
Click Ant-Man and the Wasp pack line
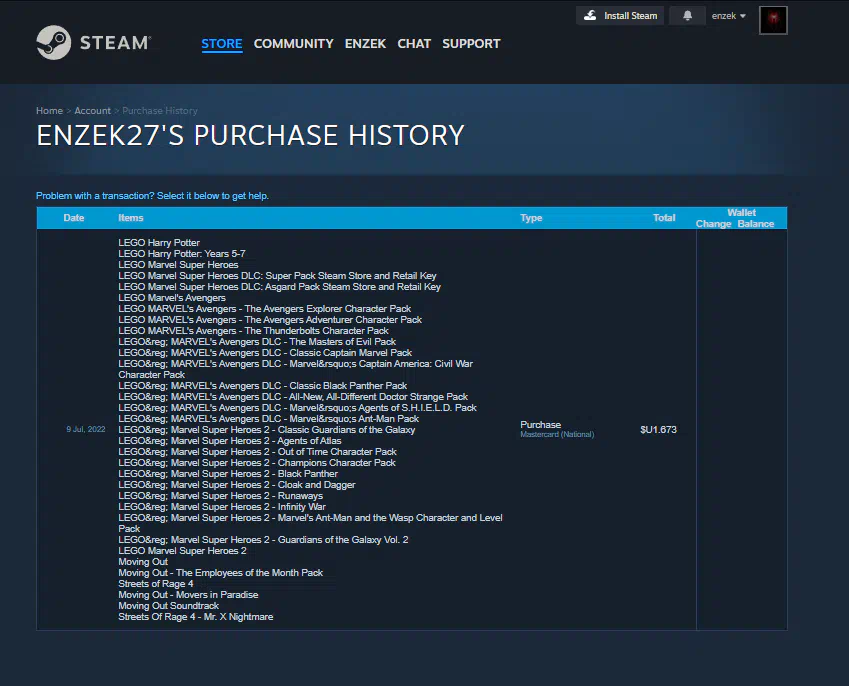pos(310,523)
